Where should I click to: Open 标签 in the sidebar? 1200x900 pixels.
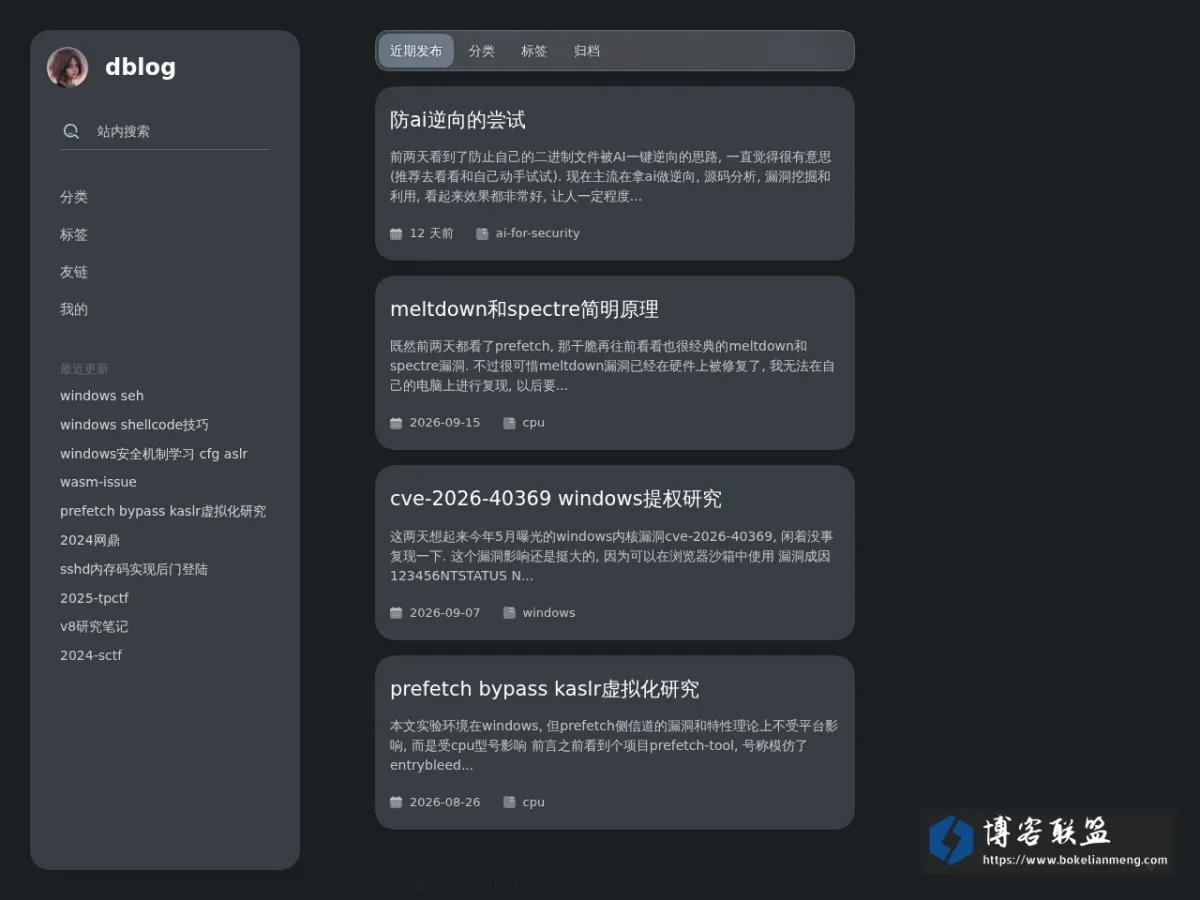[x=74, y=234]
